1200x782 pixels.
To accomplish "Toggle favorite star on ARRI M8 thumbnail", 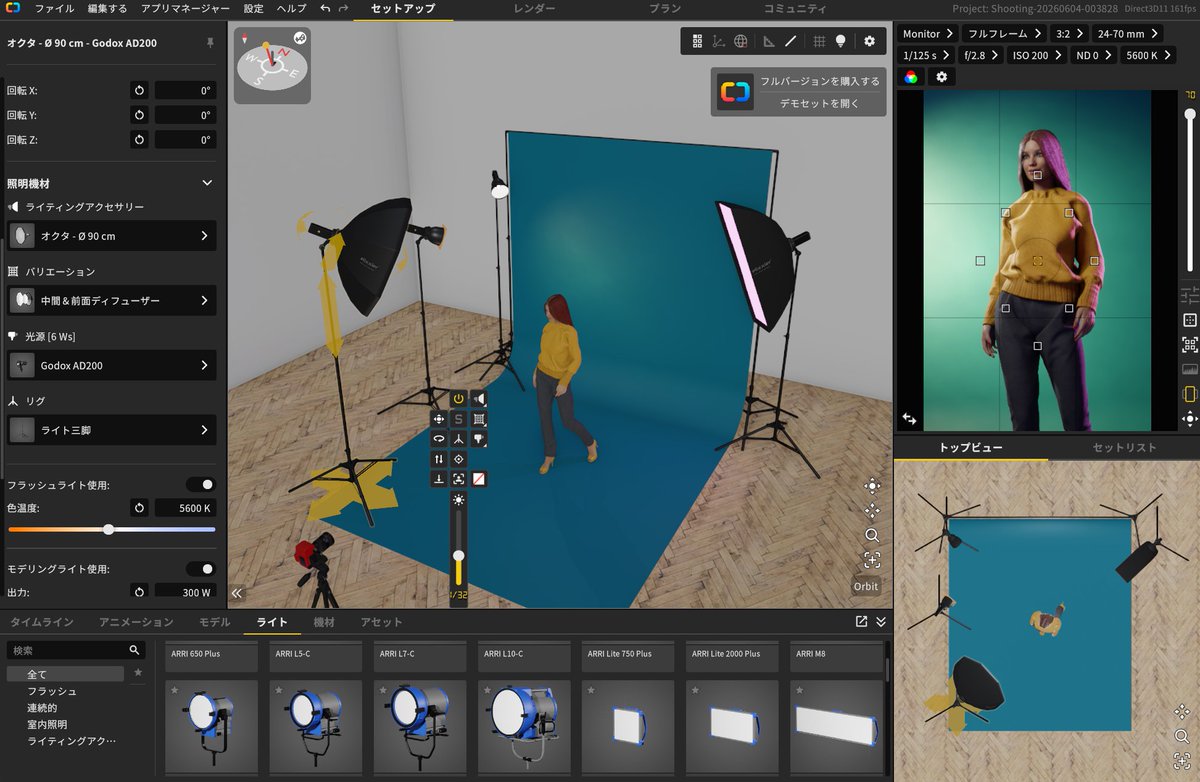I will (798, 689).
